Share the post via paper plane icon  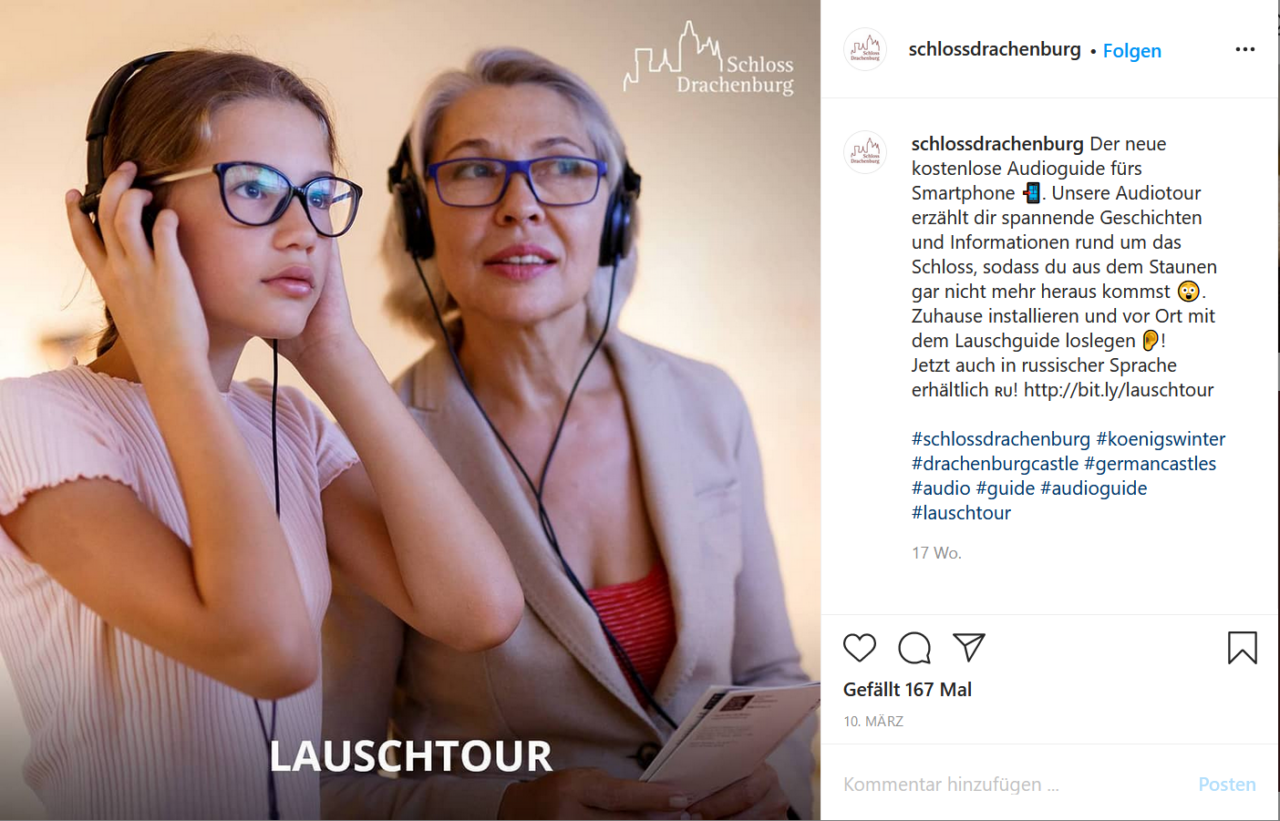(x=969, y=647)
